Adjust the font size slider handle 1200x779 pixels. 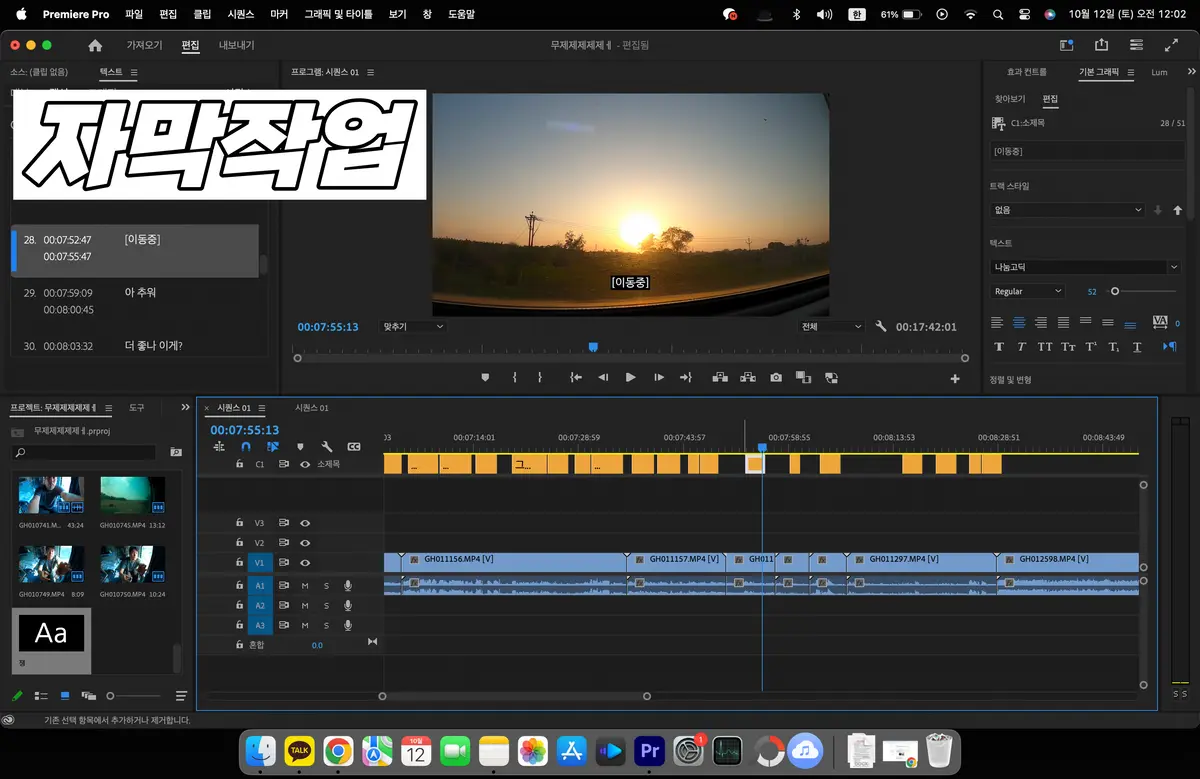[1115, 291]
